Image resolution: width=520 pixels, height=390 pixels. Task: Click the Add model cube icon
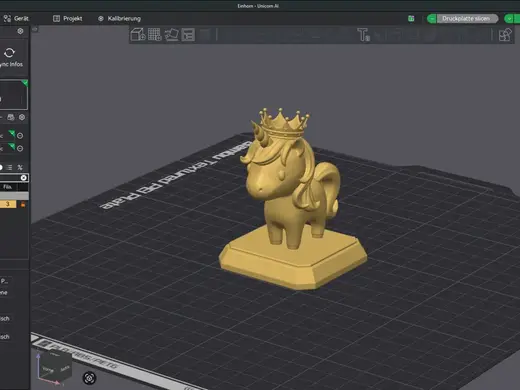[138, 34]
